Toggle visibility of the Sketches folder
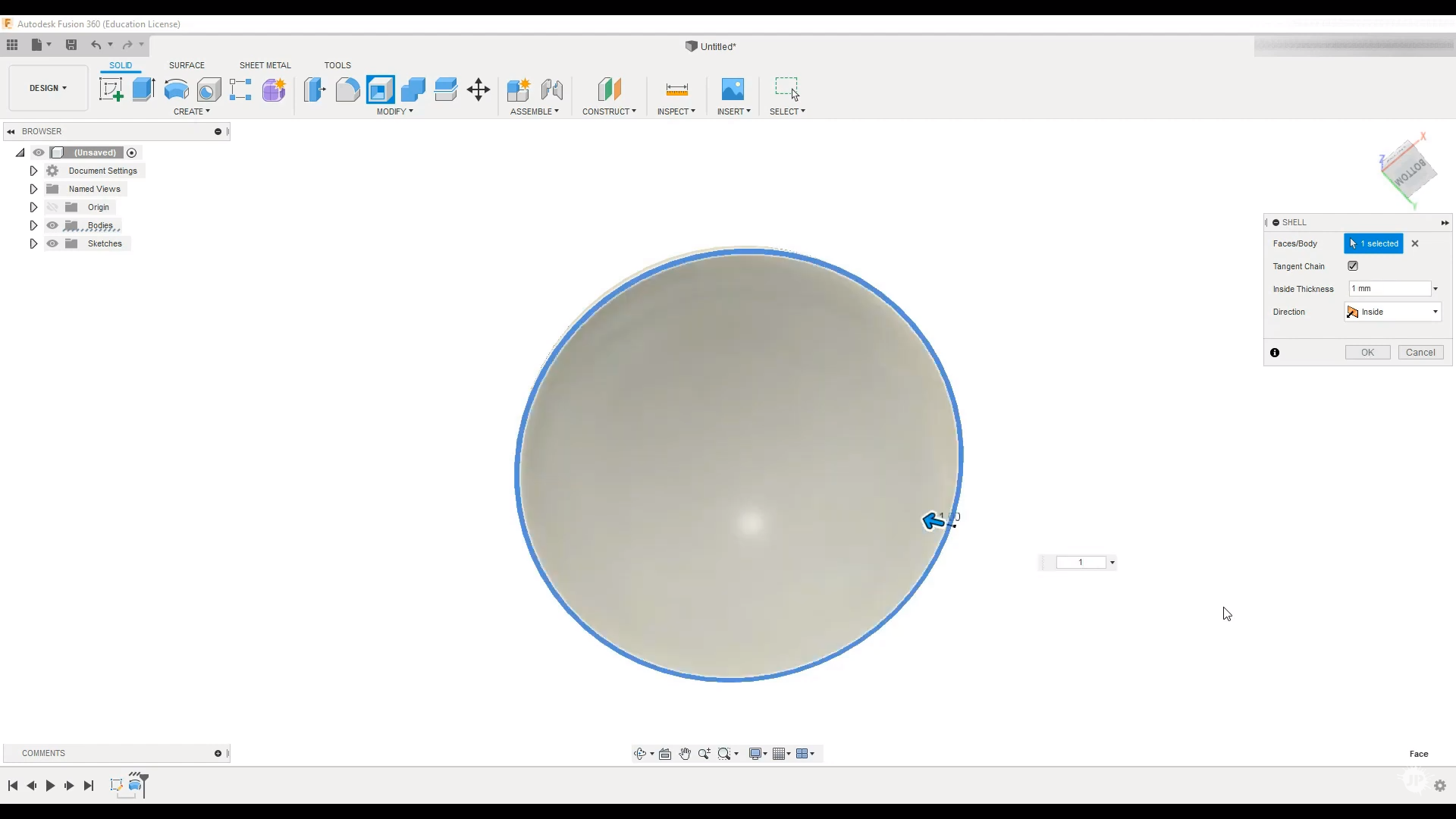 [x=52, y=243]
